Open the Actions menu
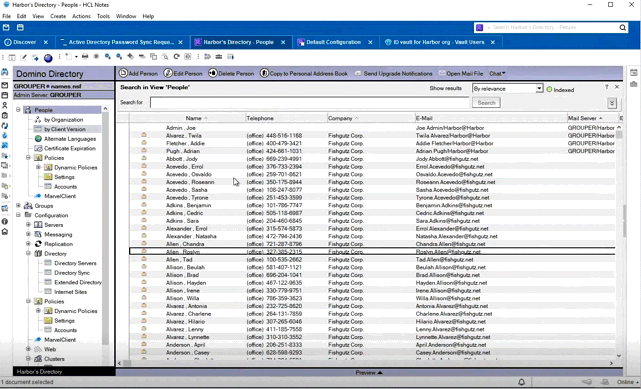The image size is (641, 389). pyautogui.click(x=81, y=16)
